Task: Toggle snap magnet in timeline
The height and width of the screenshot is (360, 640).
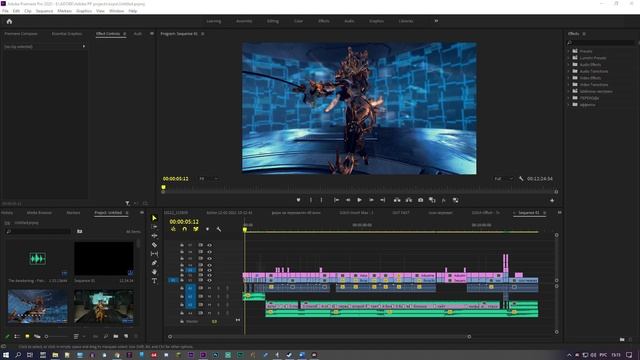Action: pyautogui.click(x=184, y=229)
